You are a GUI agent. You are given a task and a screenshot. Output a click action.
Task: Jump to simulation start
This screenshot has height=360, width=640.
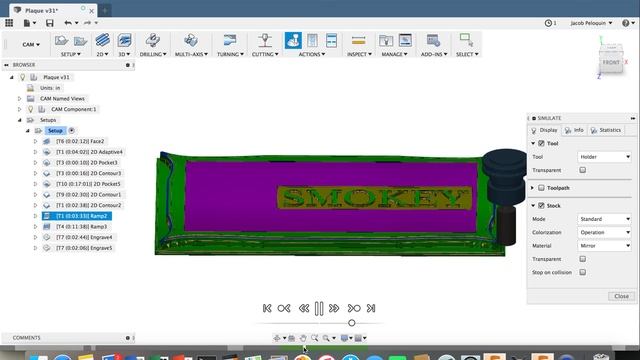[x=267, y=308]
